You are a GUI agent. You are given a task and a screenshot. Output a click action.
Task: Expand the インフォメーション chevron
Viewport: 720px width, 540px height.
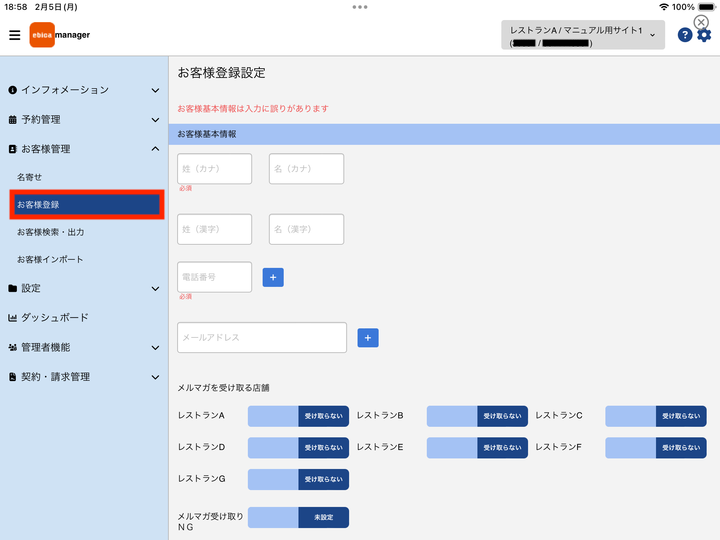click(155, 90)
